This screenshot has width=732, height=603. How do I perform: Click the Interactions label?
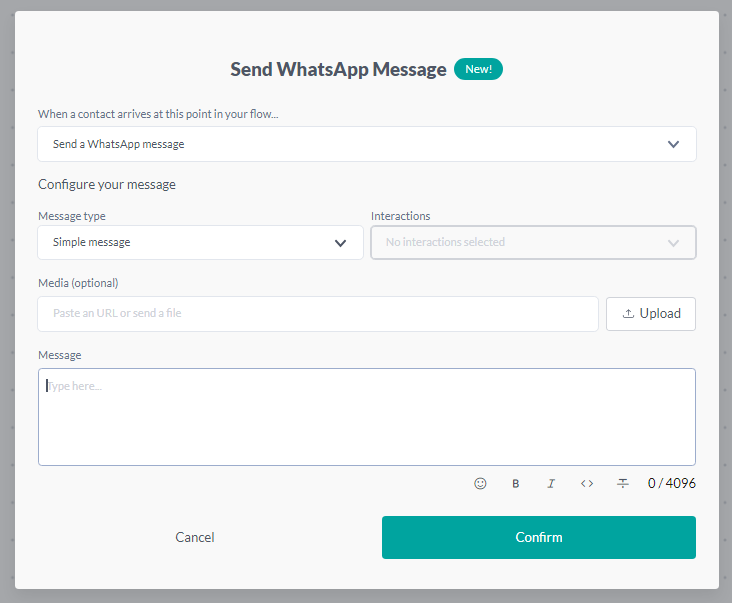click(x=401, y=216)
